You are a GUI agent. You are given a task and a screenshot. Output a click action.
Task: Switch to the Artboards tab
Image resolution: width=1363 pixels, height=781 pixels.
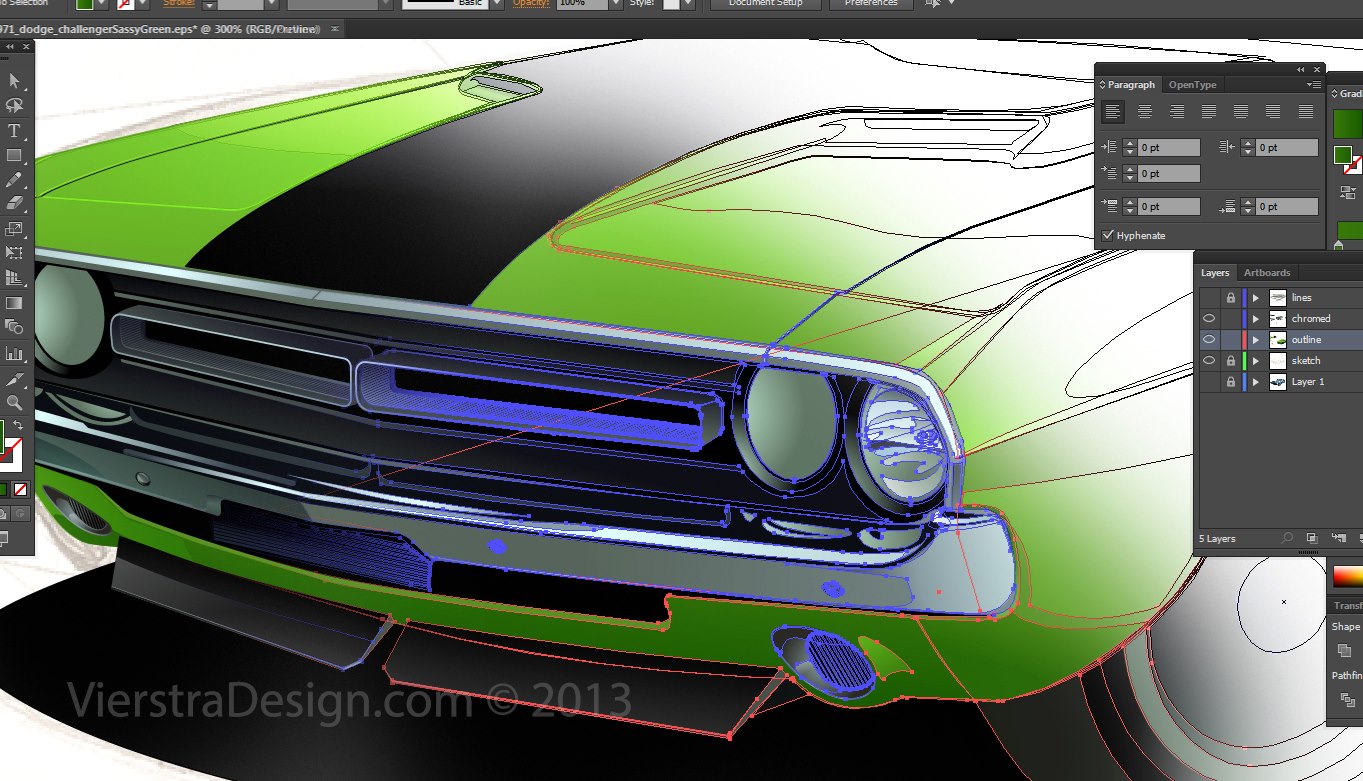(x=1266, y=273)
